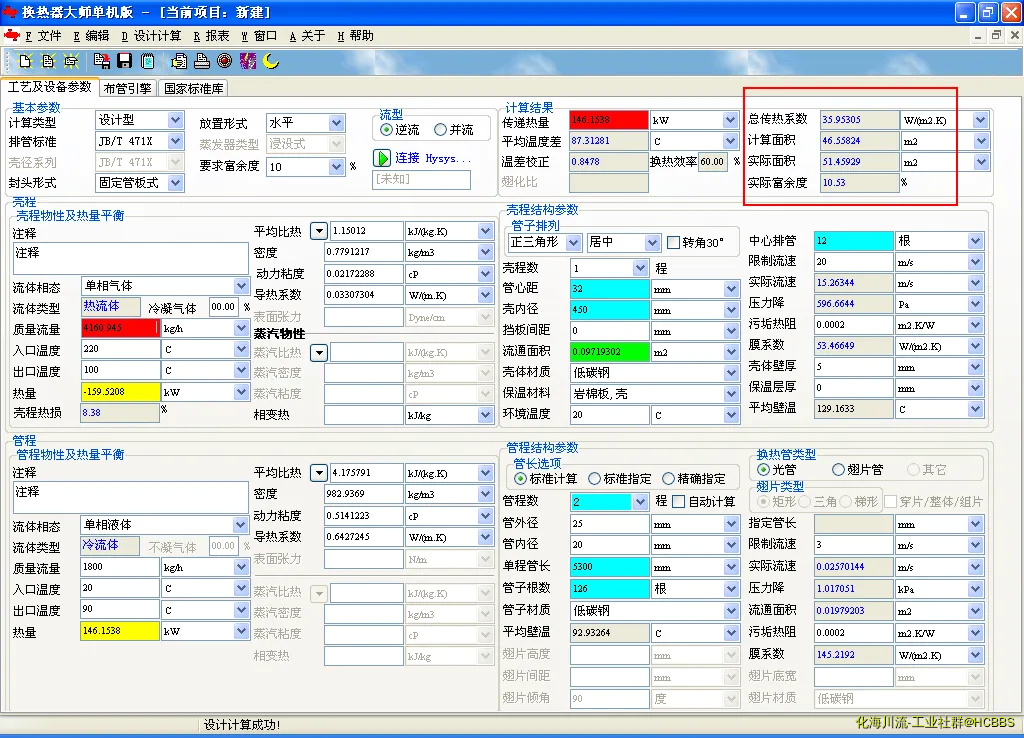Switch to the 布管引擎 tab
This screenshot has height=738, width=1024.
127,88
